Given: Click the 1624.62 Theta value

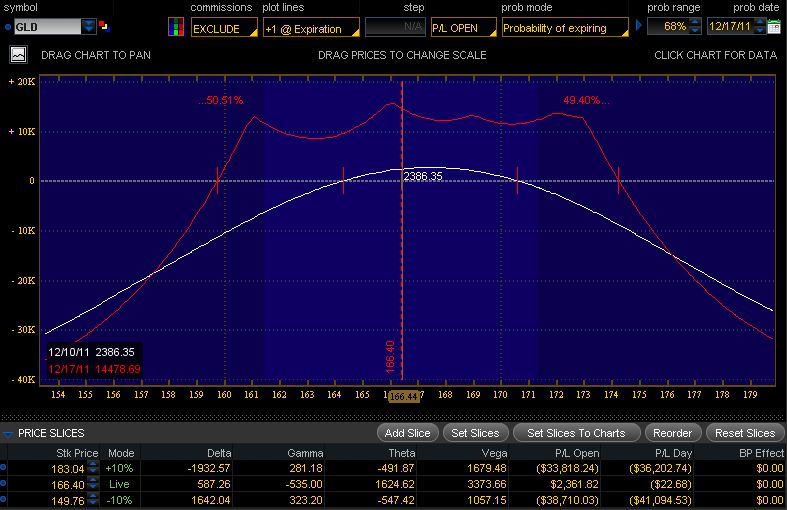Looking at the screenshot, I should click(x=395, y=484).
